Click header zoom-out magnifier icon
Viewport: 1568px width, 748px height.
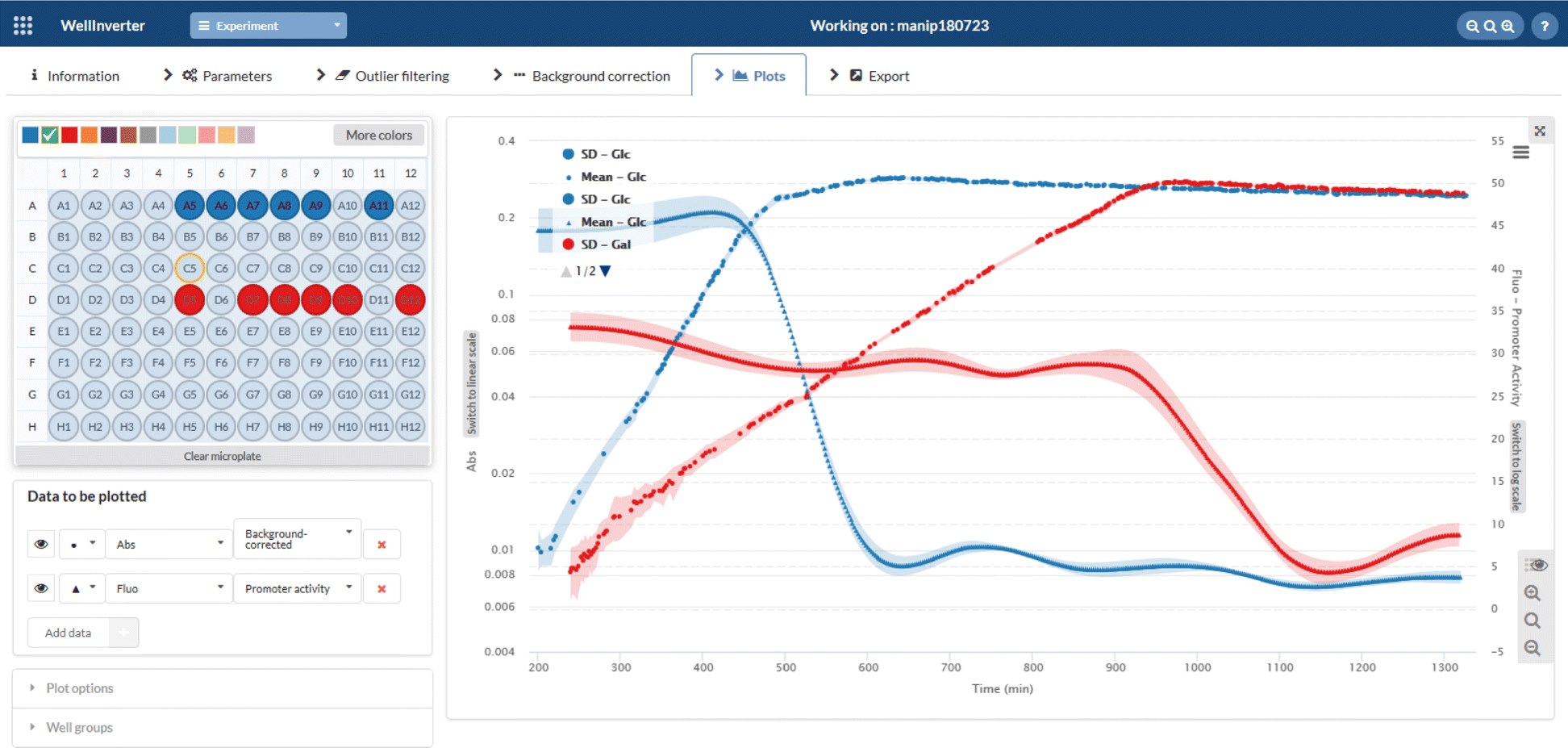(x=1472, y=26)
